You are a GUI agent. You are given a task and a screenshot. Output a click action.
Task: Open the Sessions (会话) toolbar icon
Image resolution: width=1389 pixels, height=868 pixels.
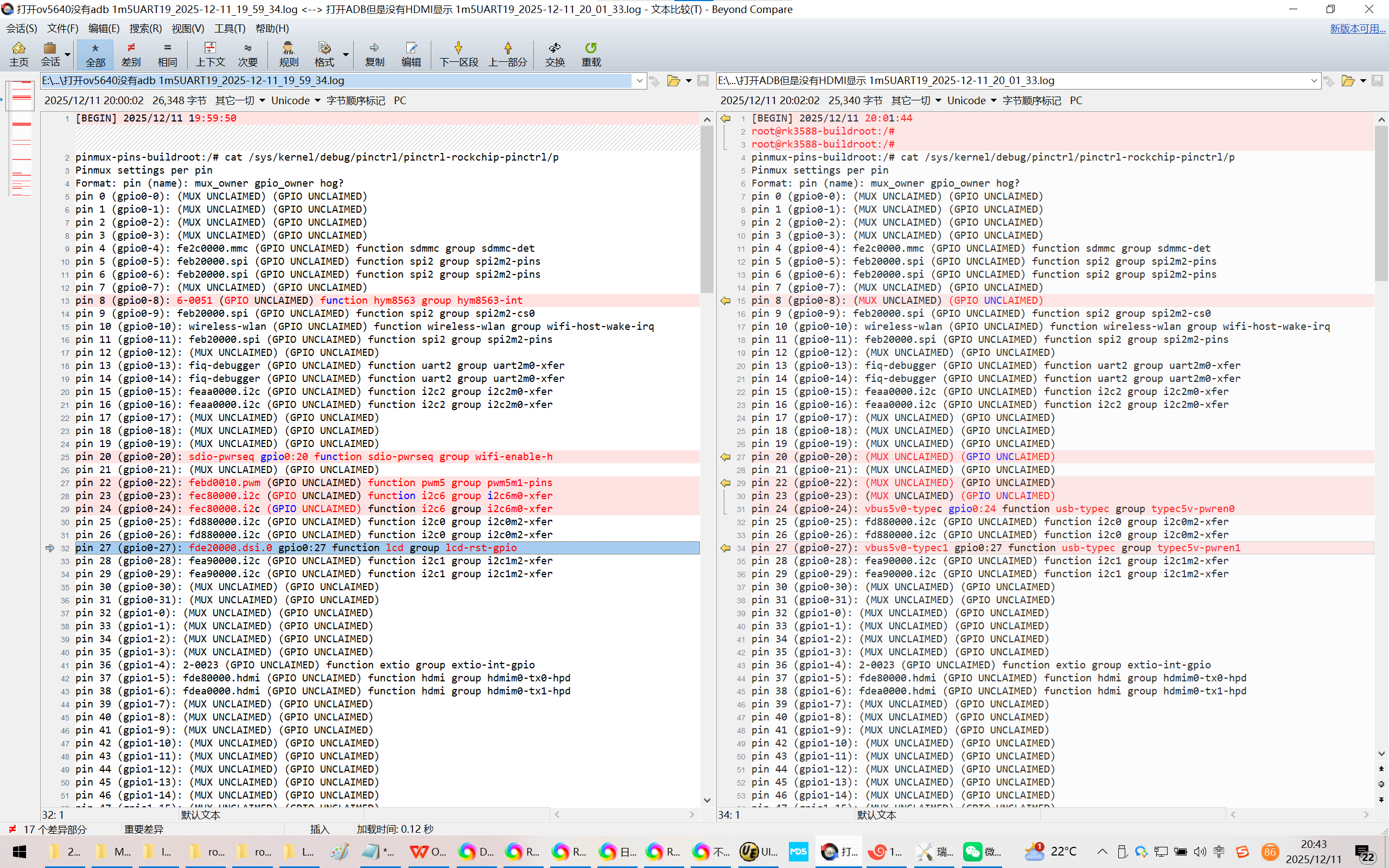tap(50, 54)
